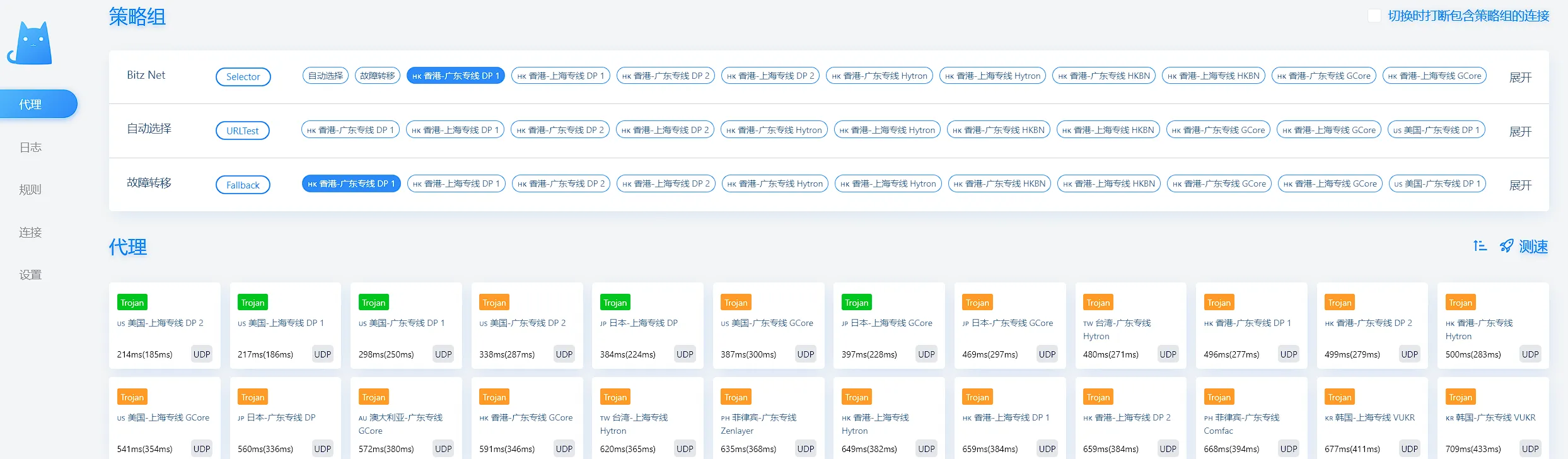
Task: Click the Clash cat logo icon
Action: (30, 44)
